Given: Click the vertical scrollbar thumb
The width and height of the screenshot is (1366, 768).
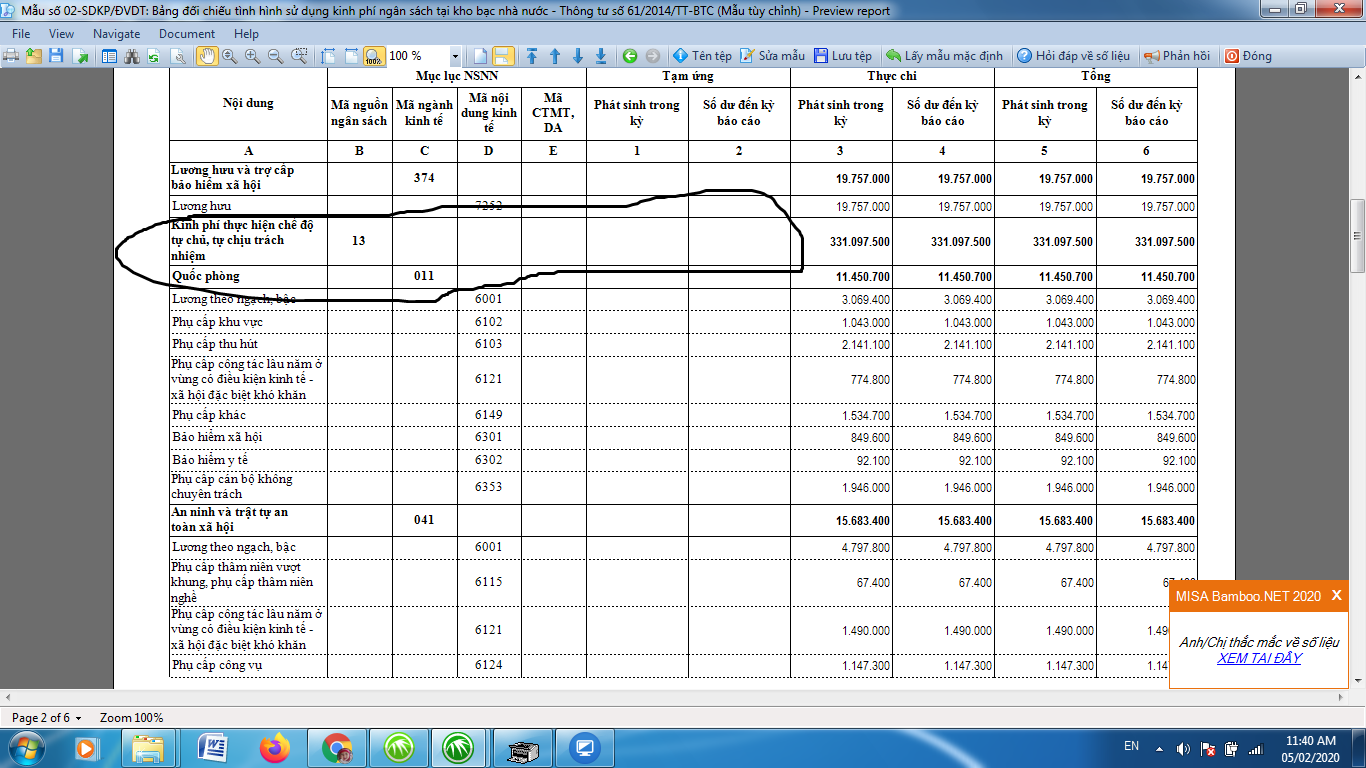Looking at the screenshot, I should (x=1357, y=235).
